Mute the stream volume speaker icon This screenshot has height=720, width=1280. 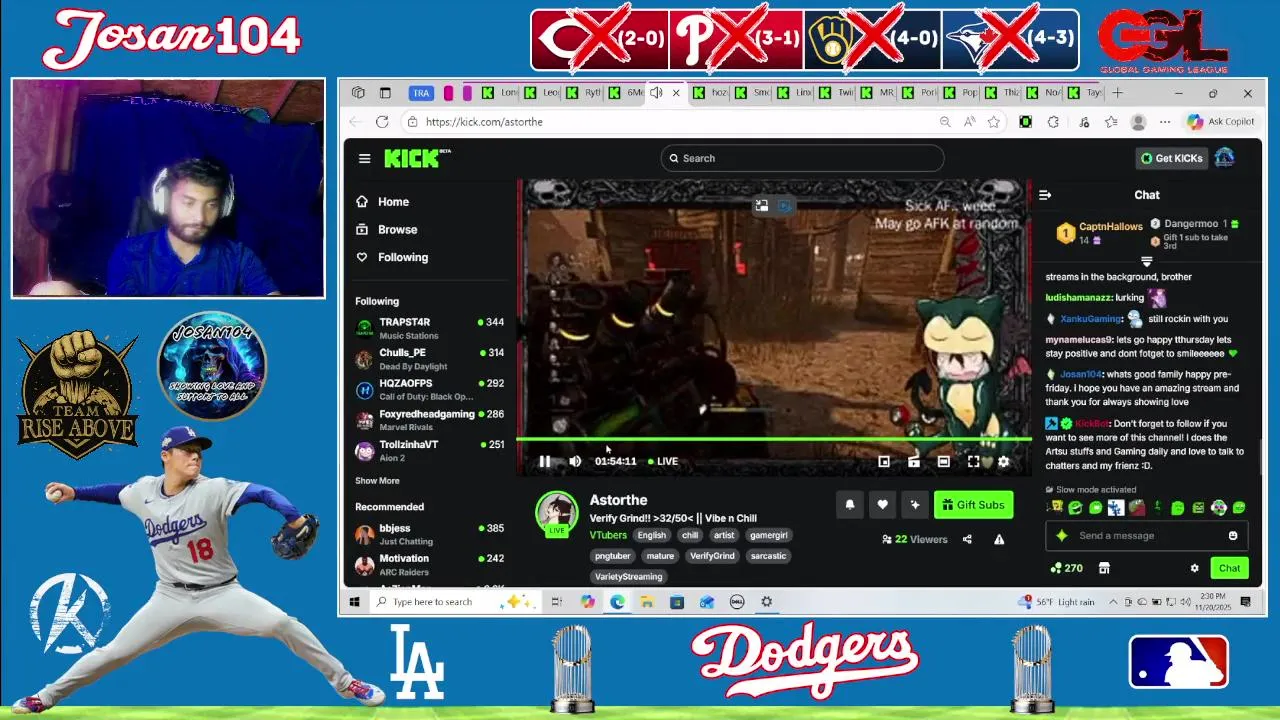point(575,461)
